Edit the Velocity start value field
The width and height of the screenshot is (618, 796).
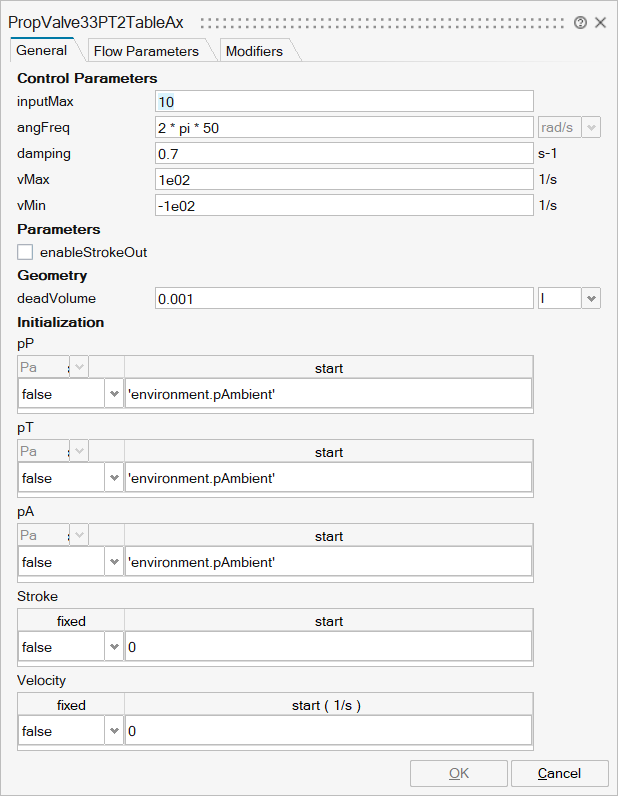click(328, 731)
